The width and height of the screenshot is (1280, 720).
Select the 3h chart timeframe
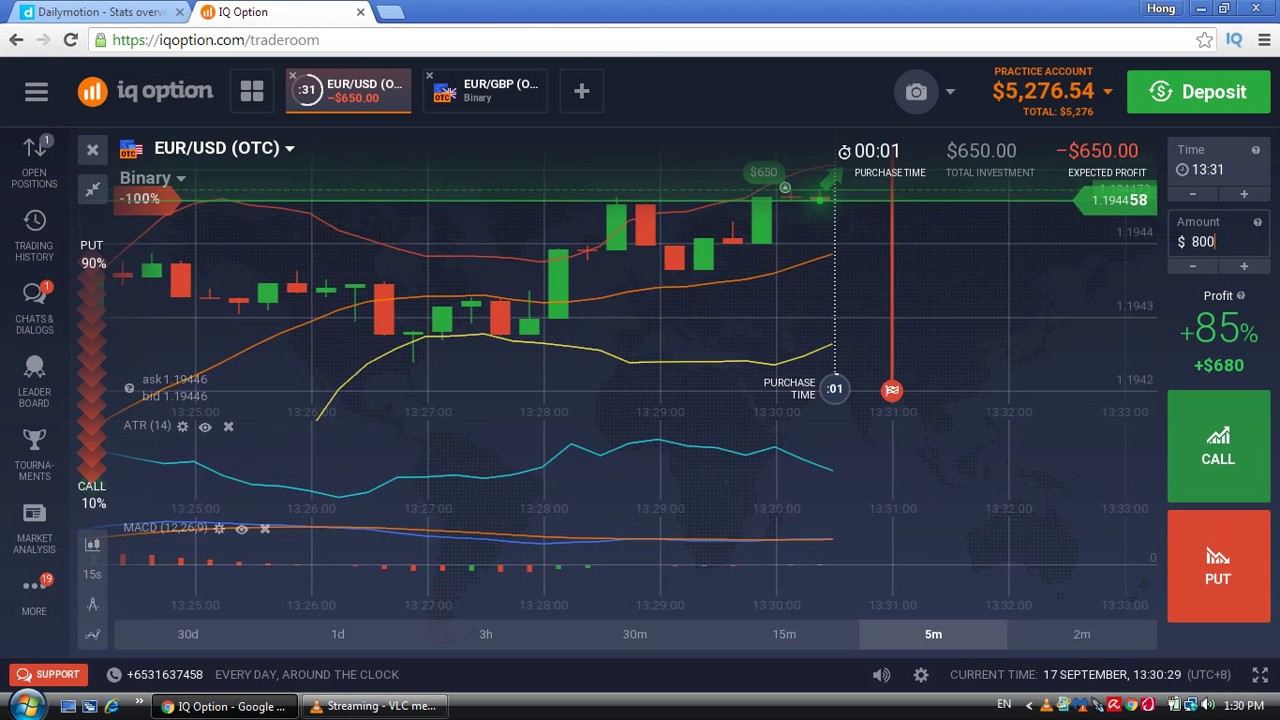[486, 634]
